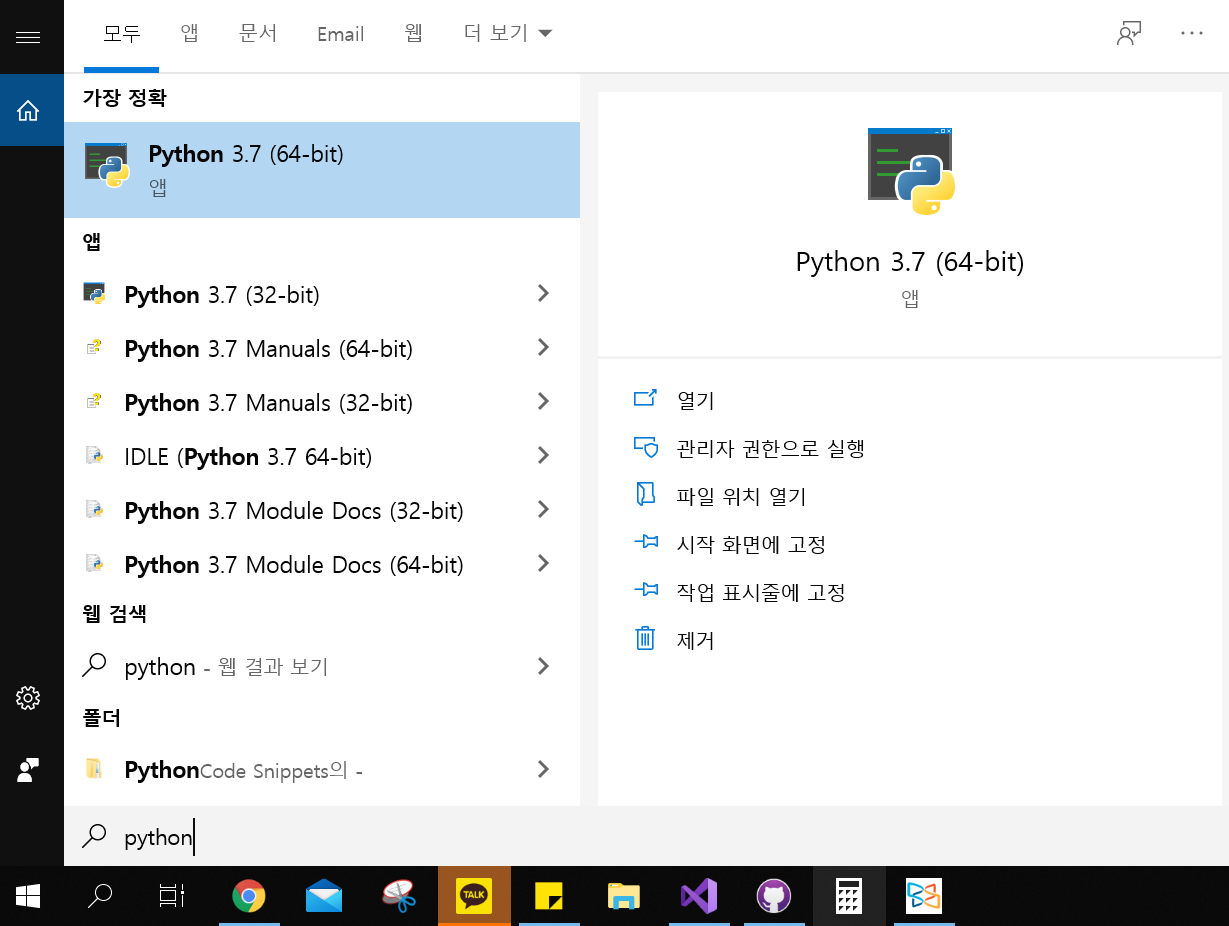This screenshot has height=926, width=1229.
Task: Open Sticky Notes from the taskbar
Action: (x=549, y=896)
